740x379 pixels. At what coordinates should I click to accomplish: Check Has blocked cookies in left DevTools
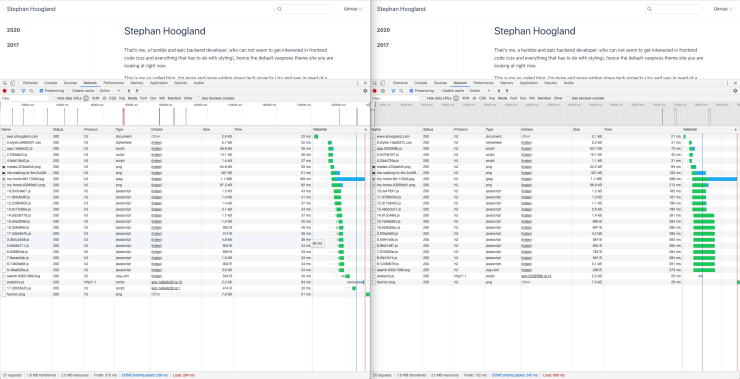(x=199, y=98)
